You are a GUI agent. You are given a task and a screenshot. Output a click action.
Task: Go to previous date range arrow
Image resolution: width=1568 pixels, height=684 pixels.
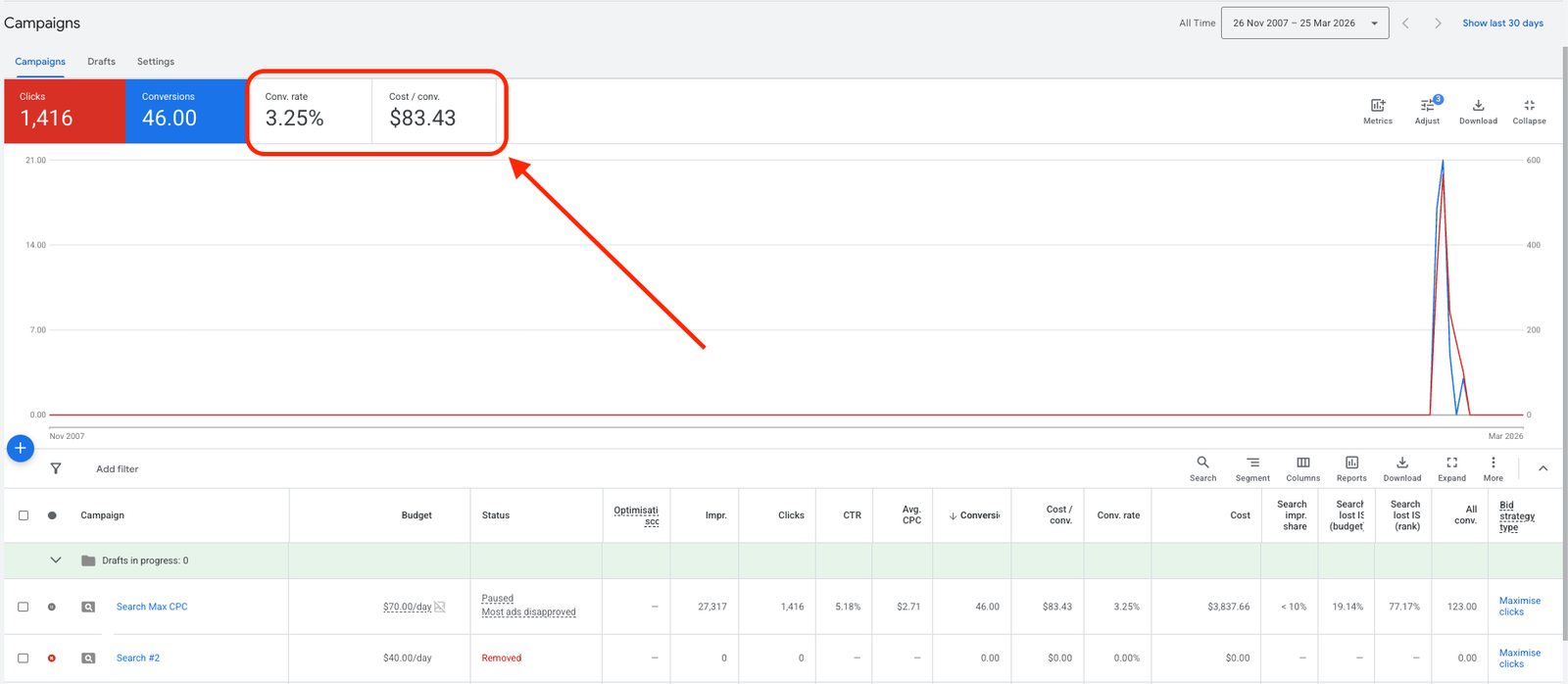[x=1405, y=23]
